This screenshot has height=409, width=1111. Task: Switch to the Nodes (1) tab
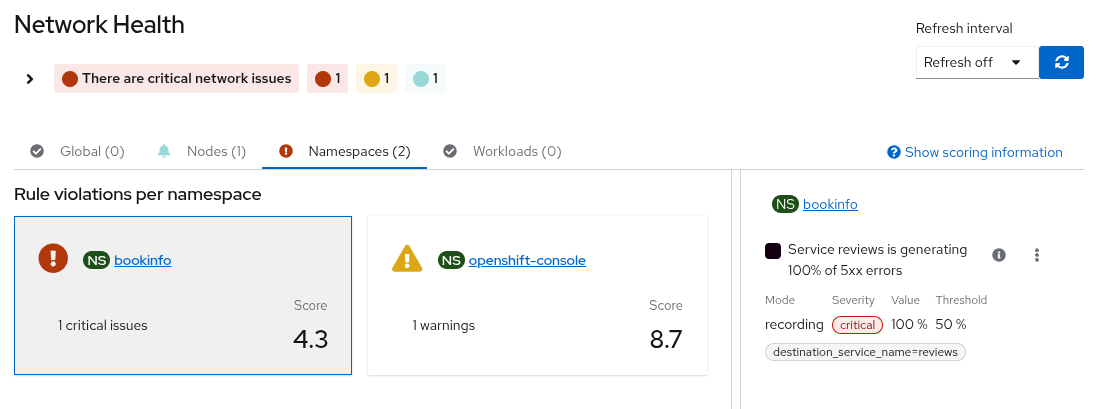click(x=201, y=151)
